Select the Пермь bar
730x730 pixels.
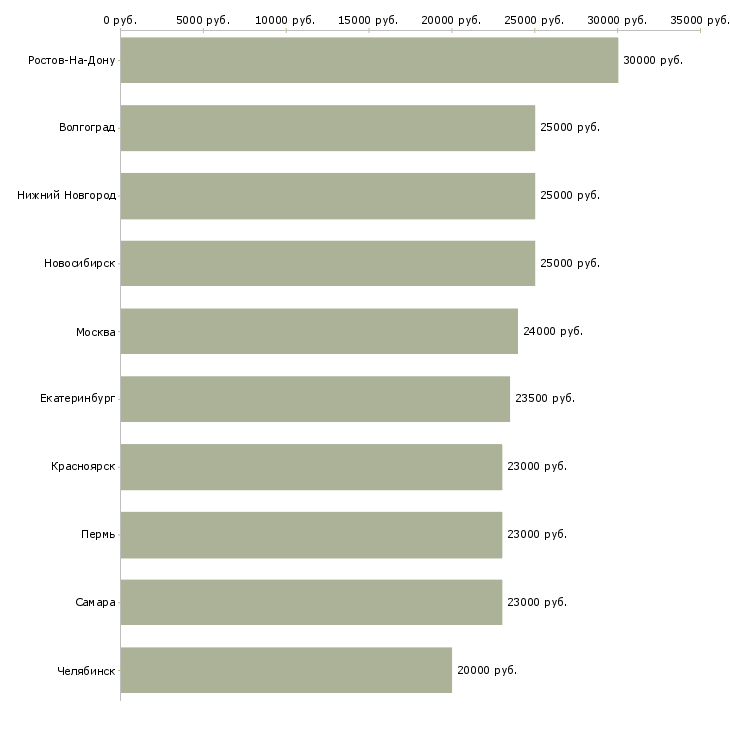point(311,534)
